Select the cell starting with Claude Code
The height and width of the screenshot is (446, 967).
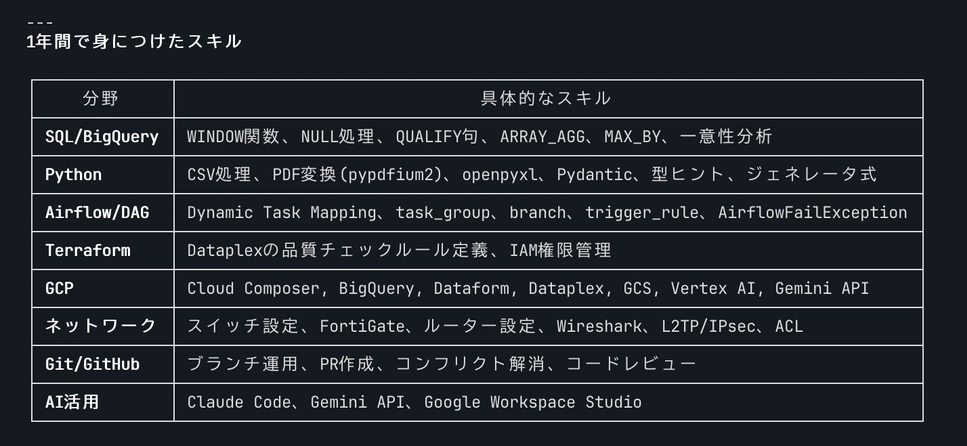[x=414, y=402]
